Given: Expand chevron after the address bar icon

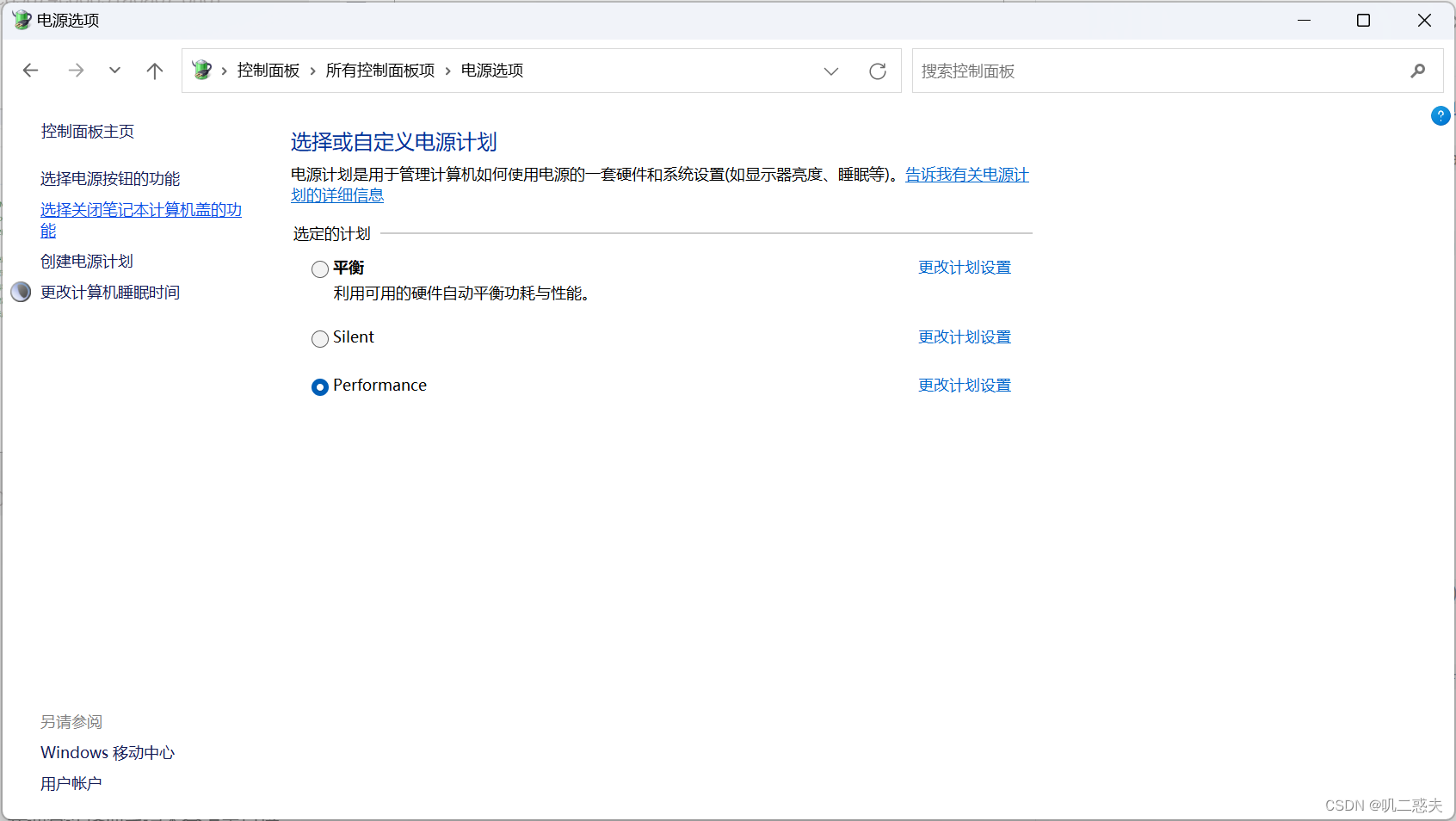Looking at the screenshot, I should pos(225,71).
